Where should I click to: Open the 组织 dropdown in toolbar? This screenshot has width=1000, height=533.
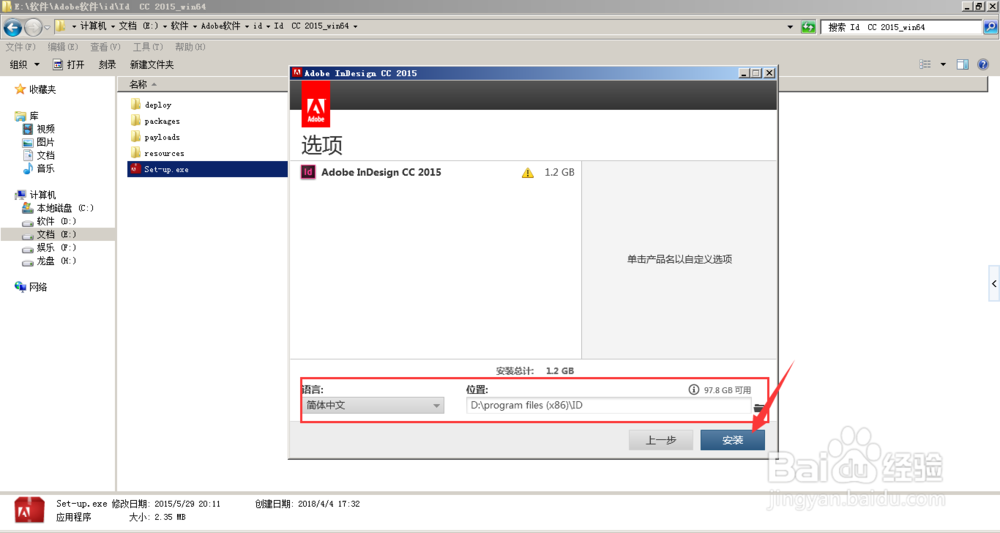click(x=25, y=64)
